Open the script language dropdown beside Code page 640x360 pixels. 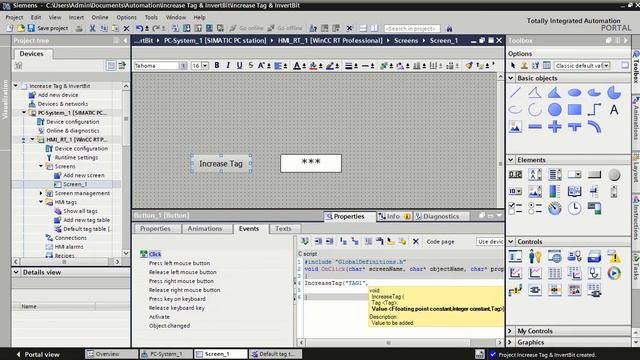pos(490,242)
